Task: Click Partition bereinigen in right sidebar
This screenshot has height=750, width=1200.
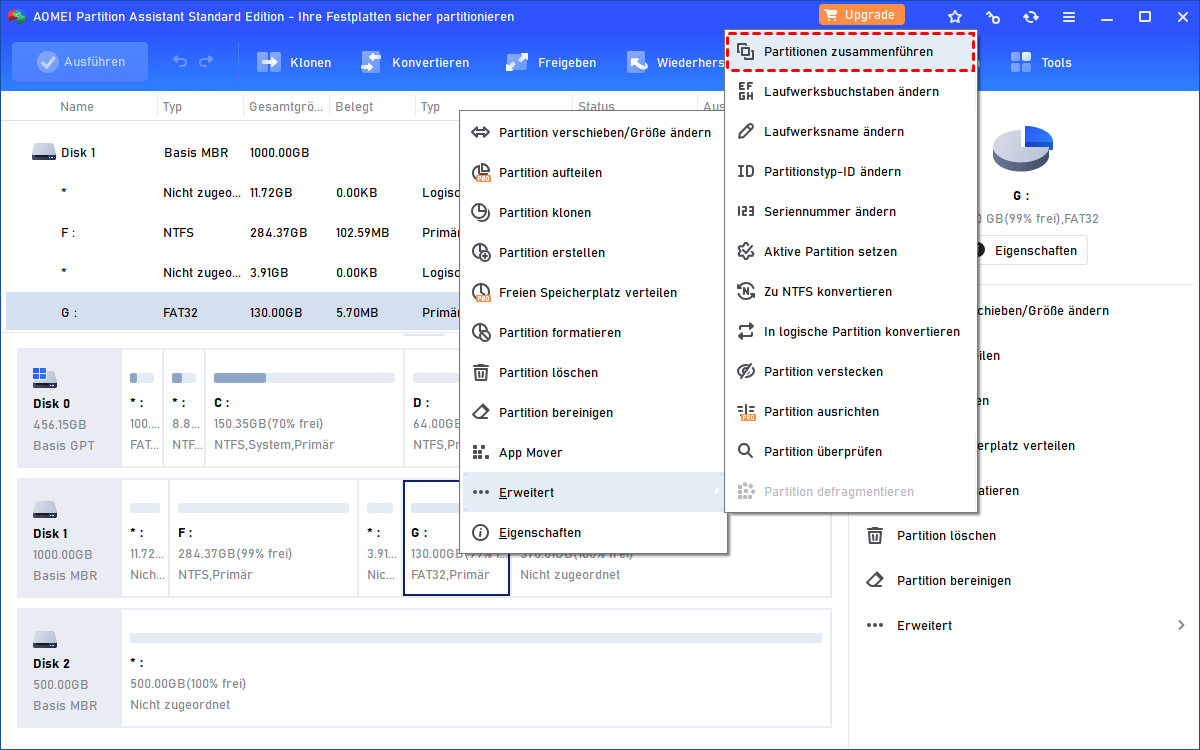Action: (x=954, y=580)
